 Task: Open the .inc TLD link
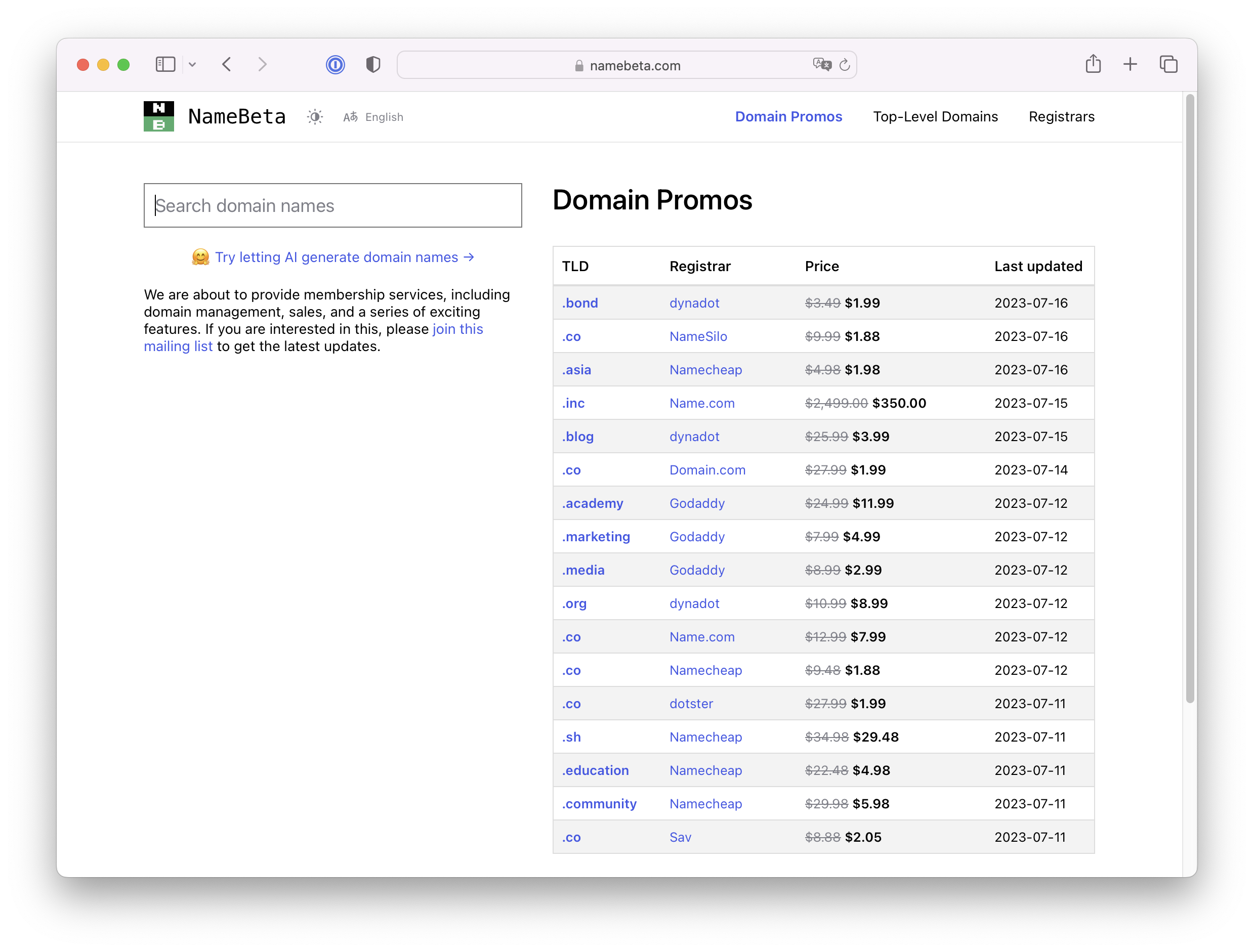(573, 404)
